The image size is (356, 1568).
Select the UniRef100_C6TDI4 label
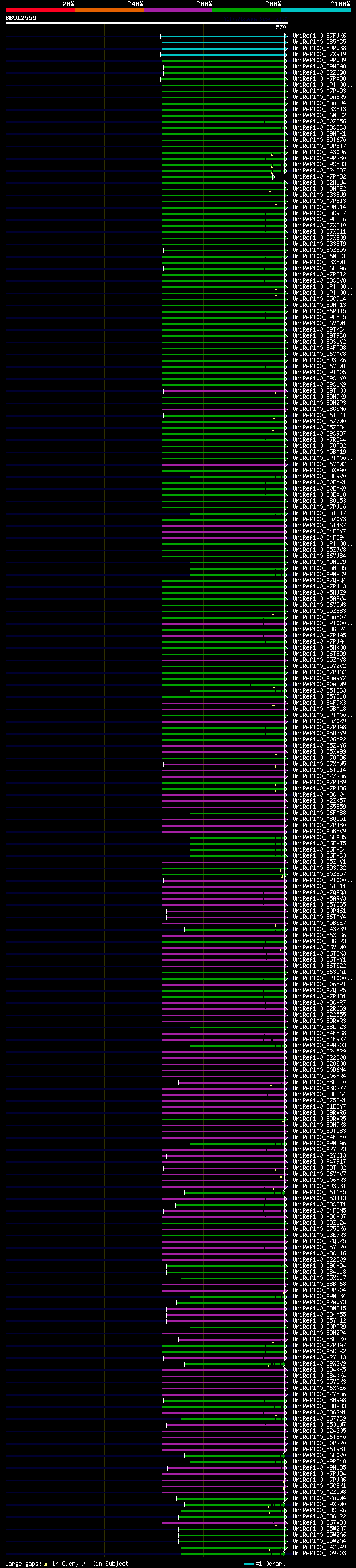[319, 770]
